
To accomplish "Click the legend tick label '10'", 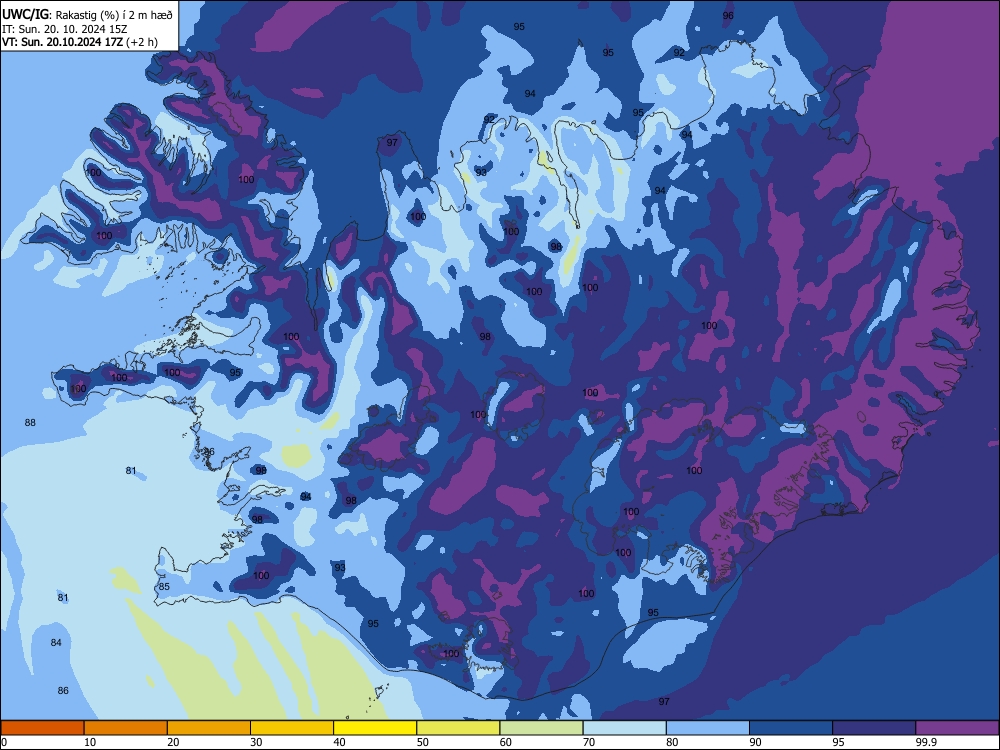I will [90, 742].
